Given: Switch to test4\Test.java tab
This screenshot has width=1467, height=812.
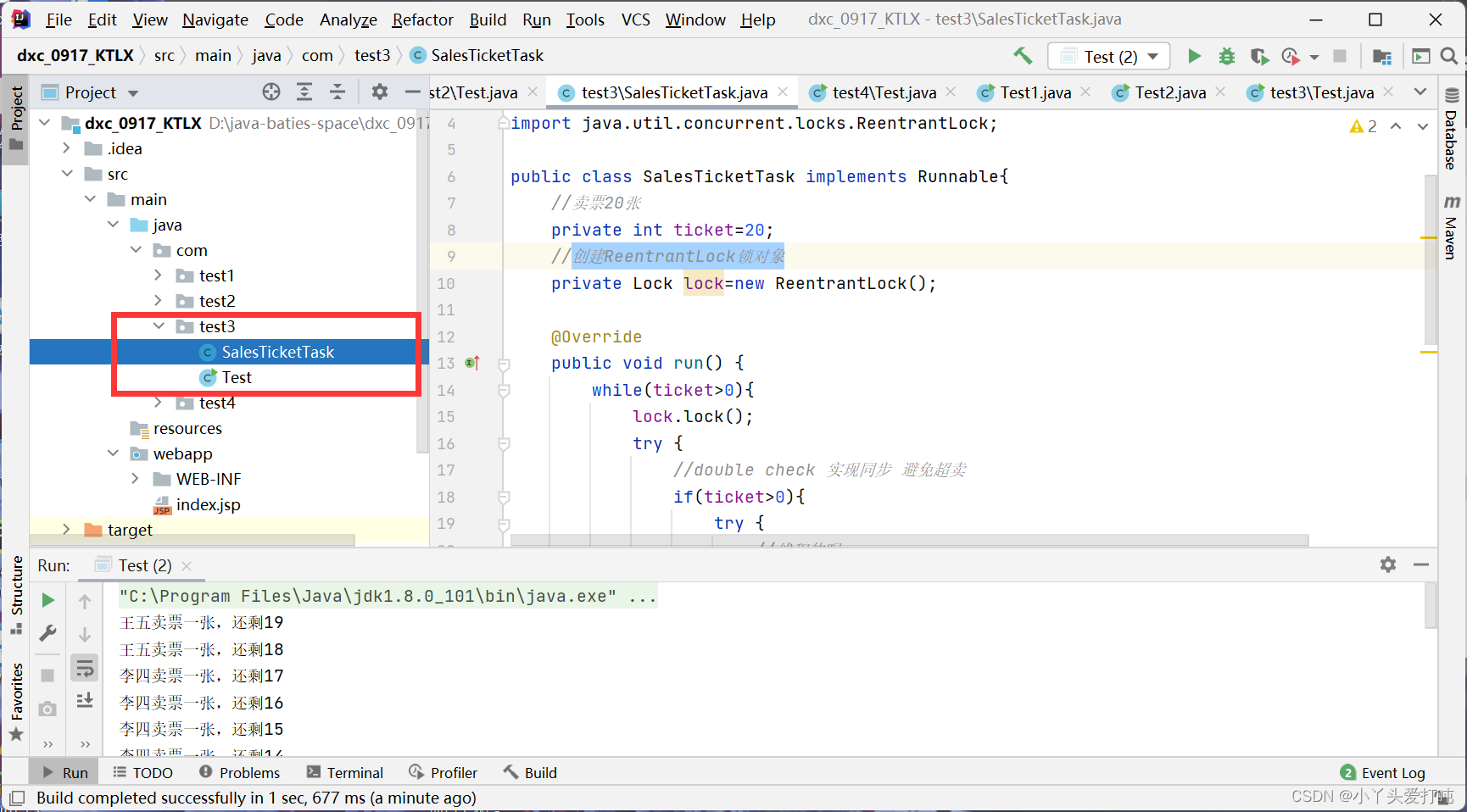Looking at the screenshot, I should click(x=884, y=92).
